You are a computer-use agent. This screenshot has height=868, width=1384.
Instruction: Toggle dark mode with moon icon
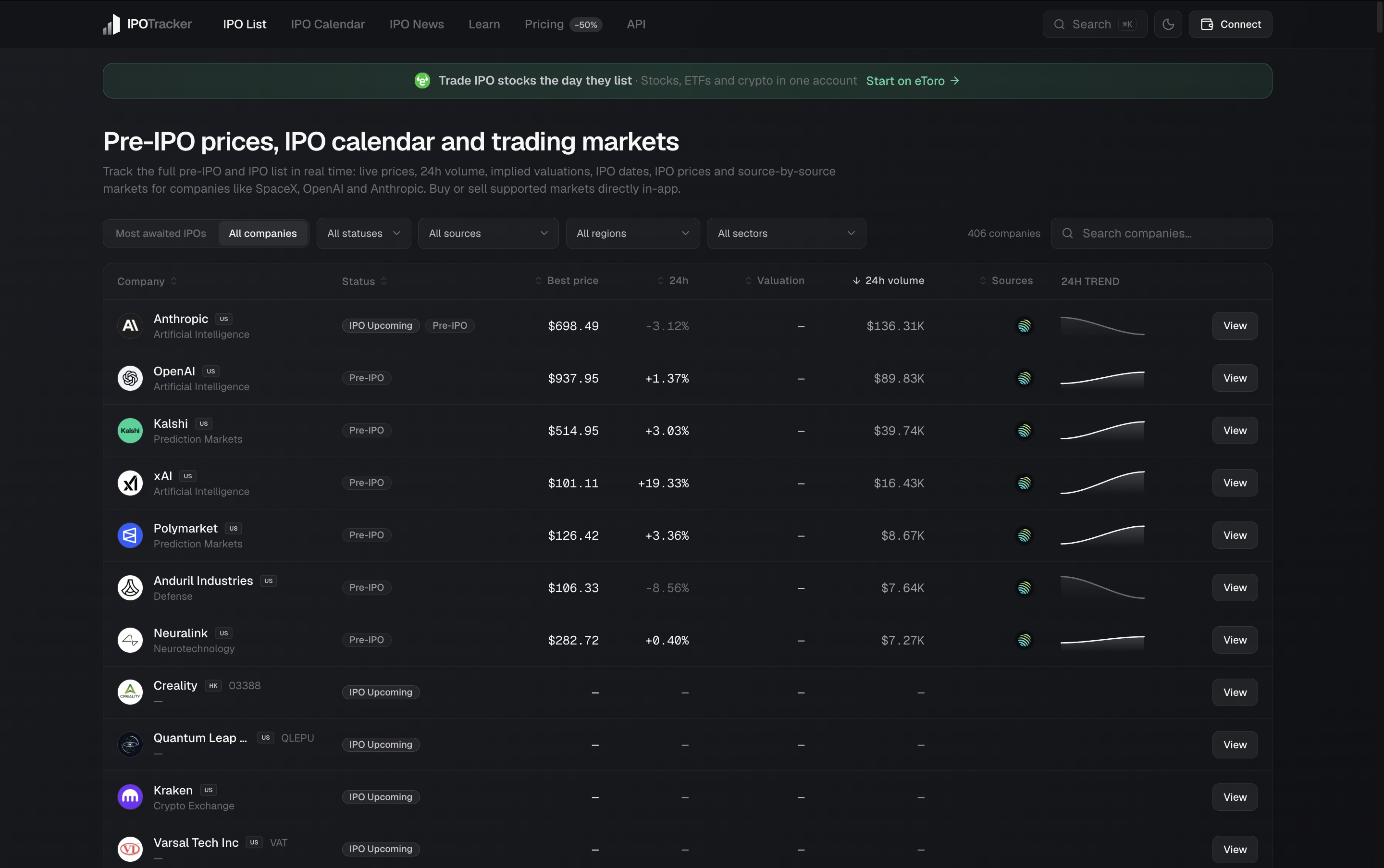click(1168, 24)
